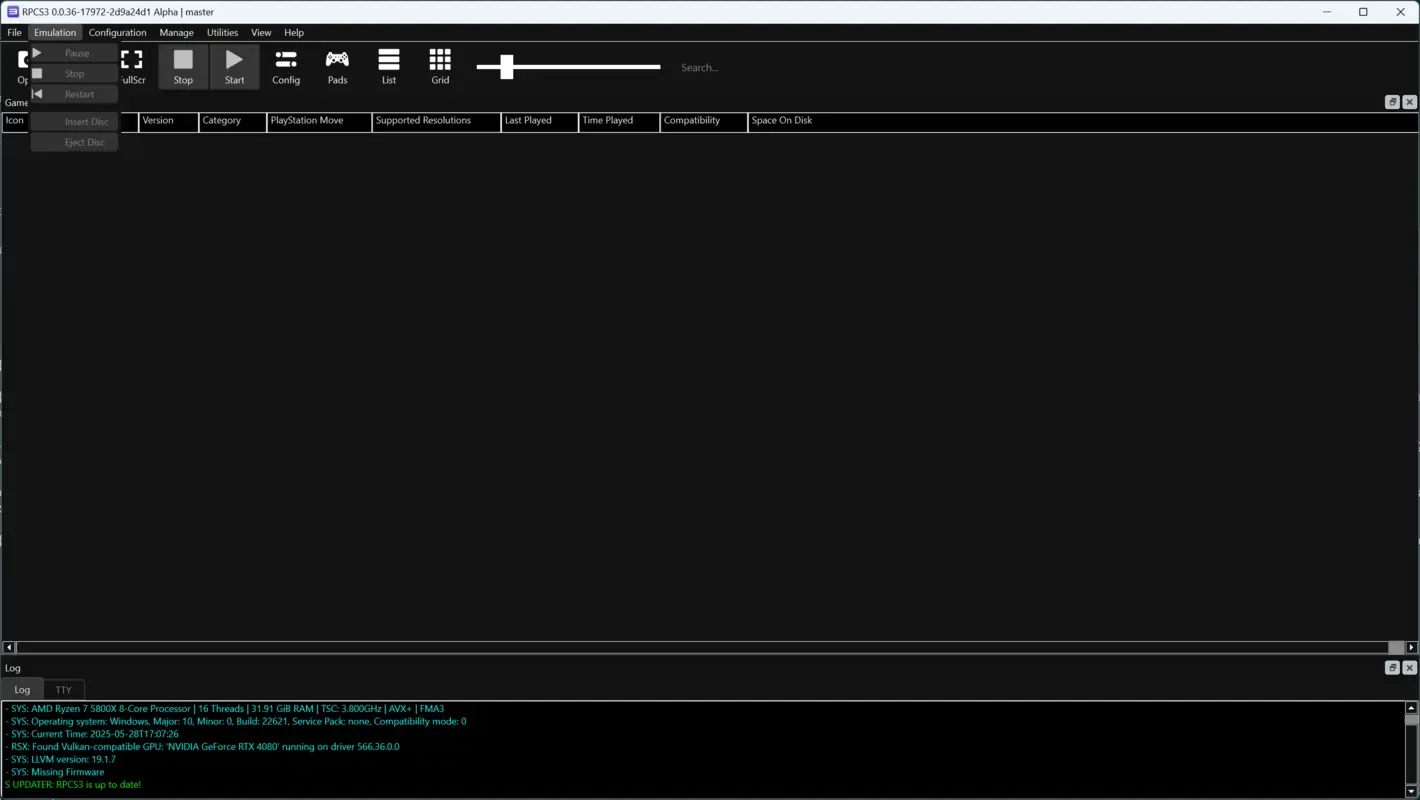Float the Log panel with its detach icon

(1392, 667)
